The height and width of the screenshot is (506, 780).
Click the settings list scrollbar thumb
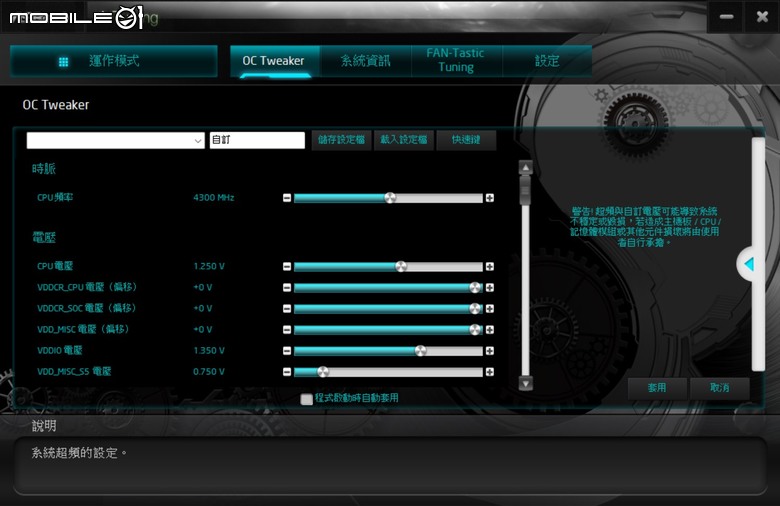(525, 191)
